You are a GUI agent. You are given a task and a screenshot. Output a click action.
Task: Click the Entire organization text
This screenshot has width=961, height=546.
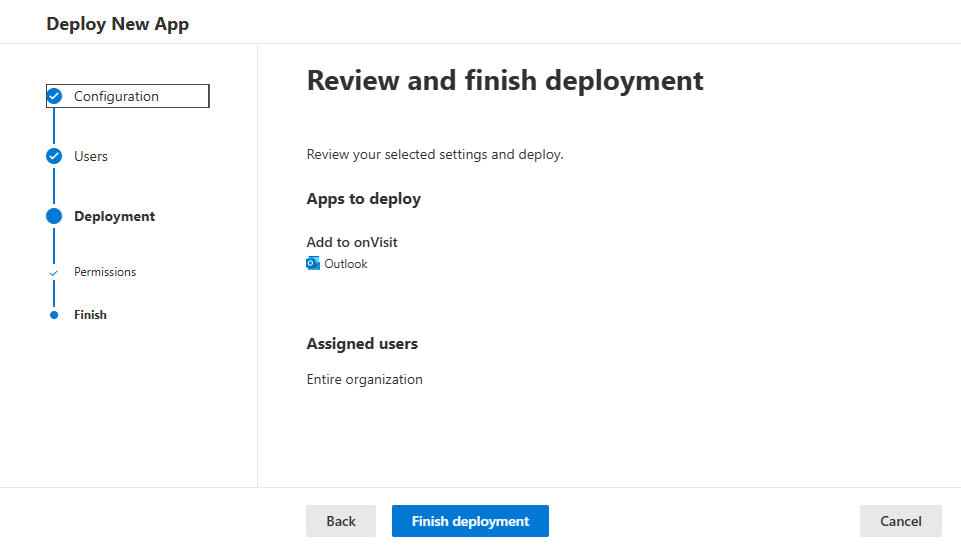[x=365, y=379]
